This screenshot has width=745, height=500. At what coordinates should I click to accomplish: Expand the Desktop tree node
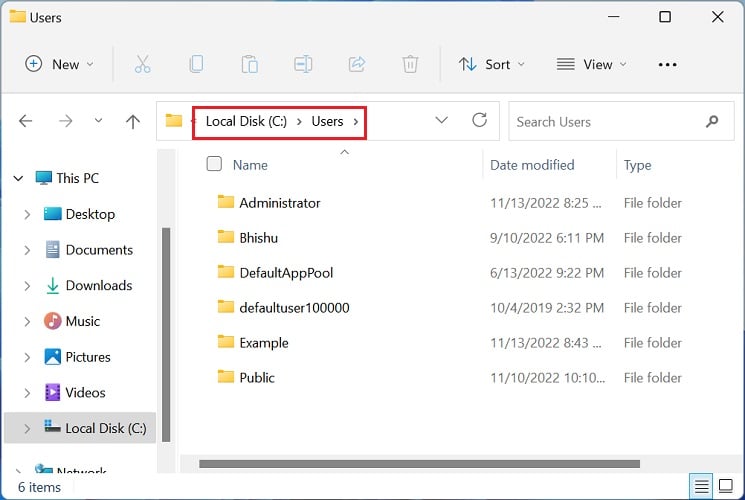27,214
